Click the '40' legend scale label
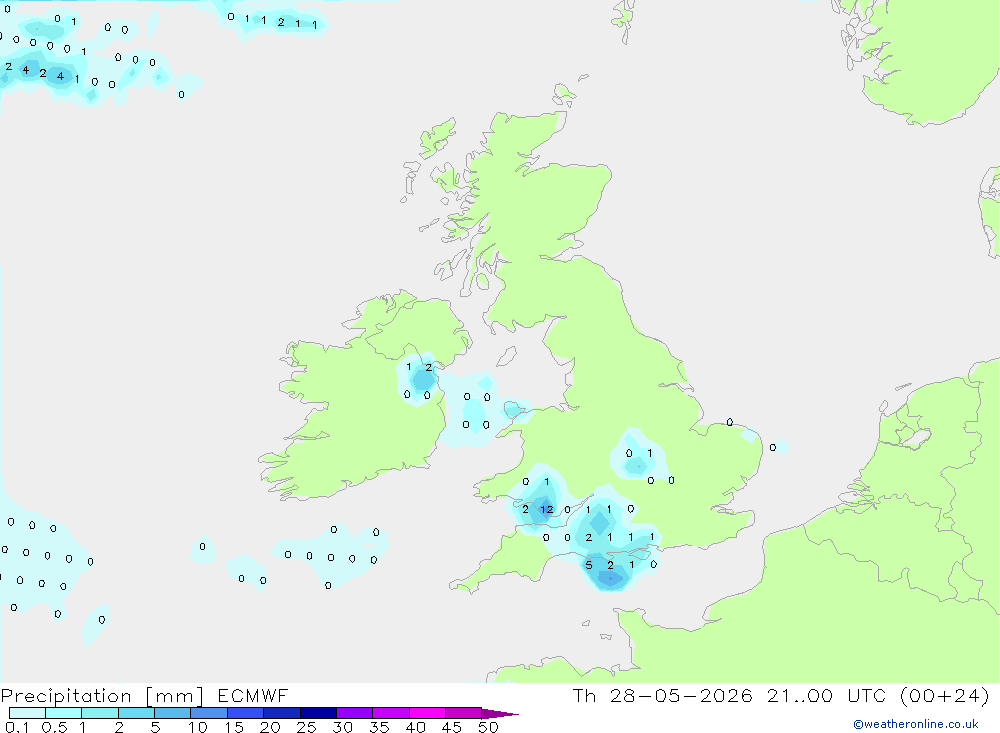Screen dimensions: 1000x733 point(416,727)
